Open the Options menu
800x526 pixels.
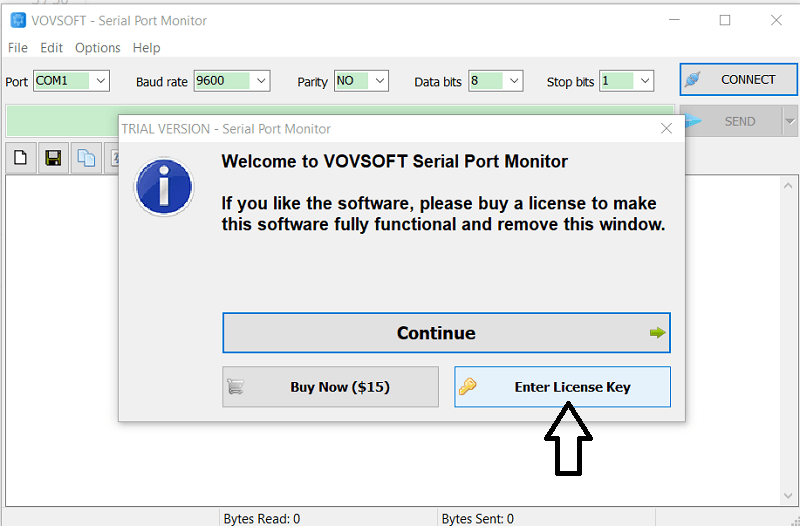97,48
